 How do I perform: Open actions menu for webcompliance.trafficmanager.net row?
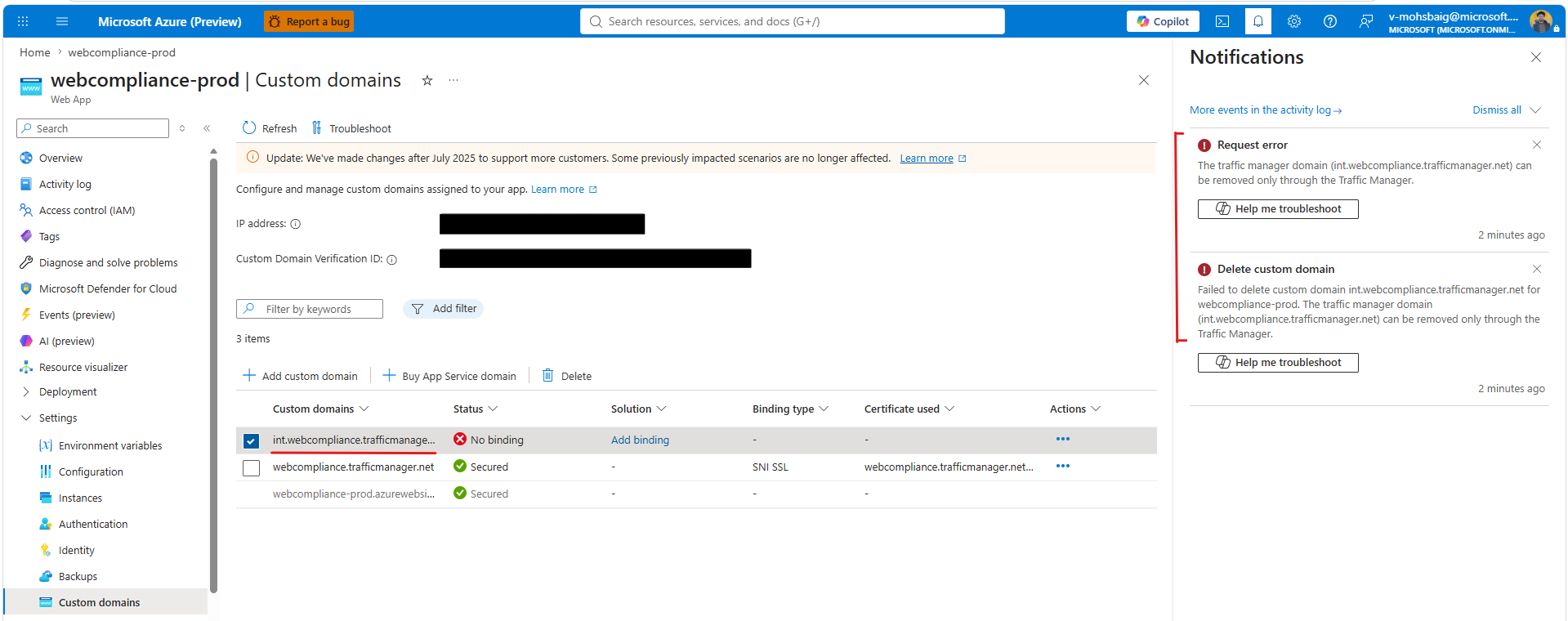click(1063, 467)
